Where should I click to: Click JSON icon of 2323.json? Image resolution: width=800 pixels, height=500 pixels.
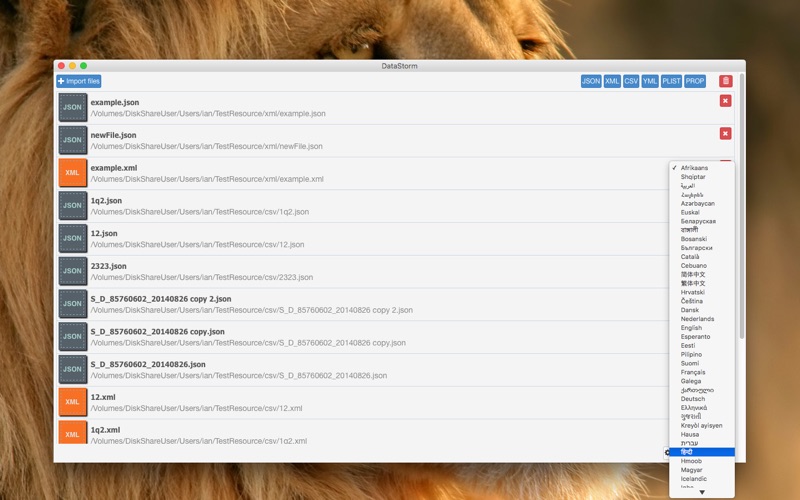click(72, 270)
